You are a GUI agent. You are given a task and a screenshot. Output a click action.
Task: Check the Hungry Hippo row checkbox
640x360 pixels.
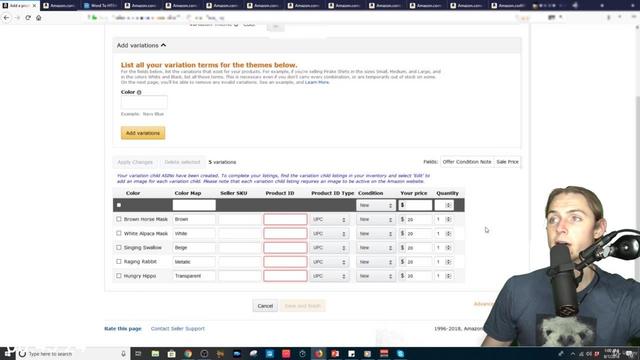[x=119, y=276]
